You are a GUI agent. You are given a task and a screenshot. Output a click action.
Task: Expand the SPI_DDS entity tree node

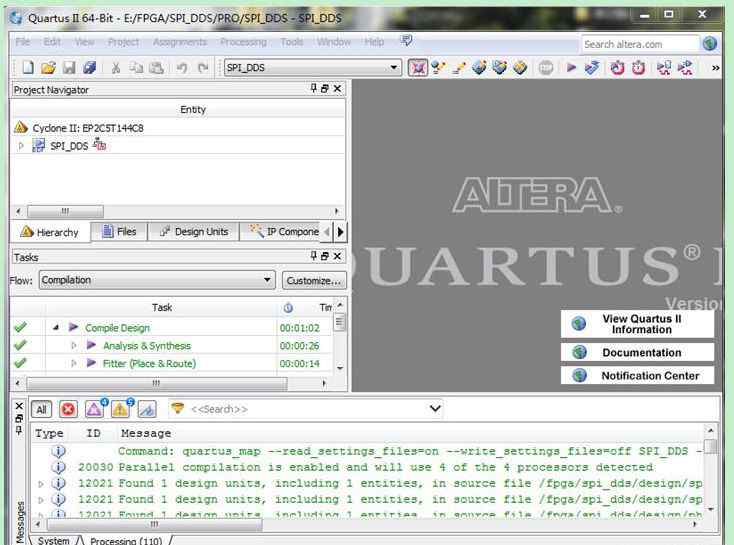click(21, 146)
